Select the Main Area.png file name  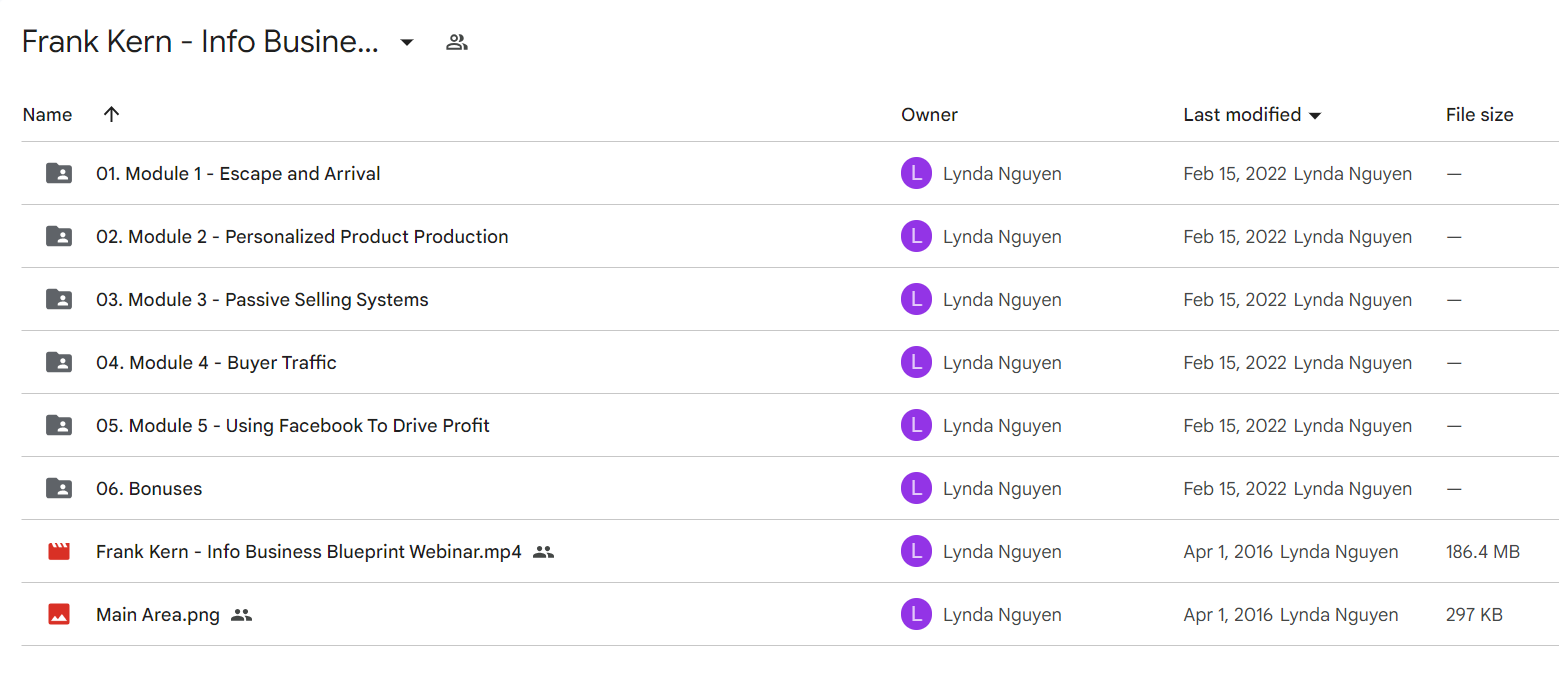(x=158, y=615)
